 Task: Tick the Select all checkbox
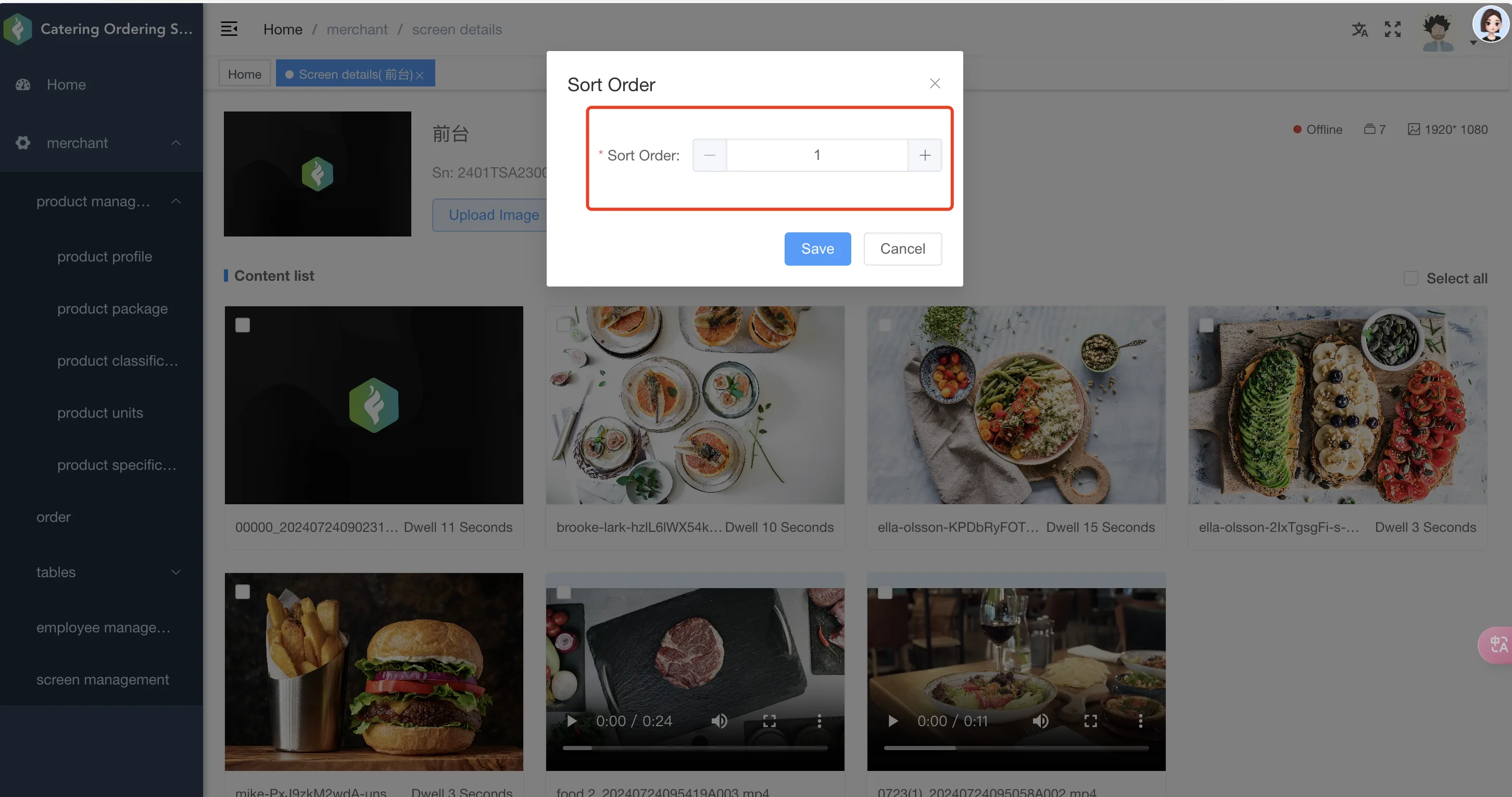click(1410, 278)
